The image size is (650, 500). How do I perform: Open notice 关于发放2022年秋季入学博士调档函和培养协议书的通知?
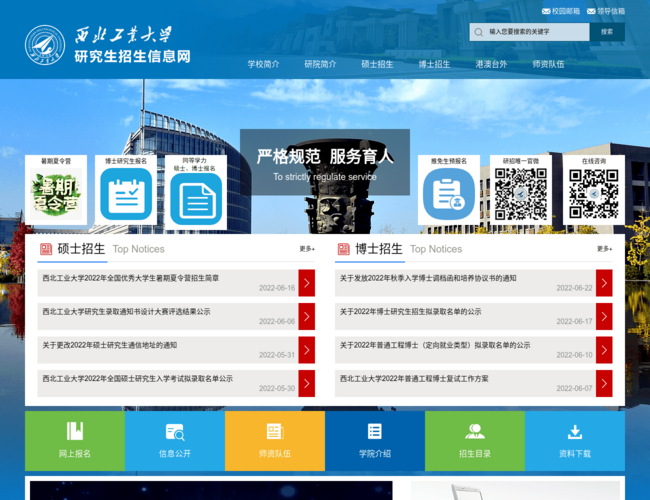428,278
